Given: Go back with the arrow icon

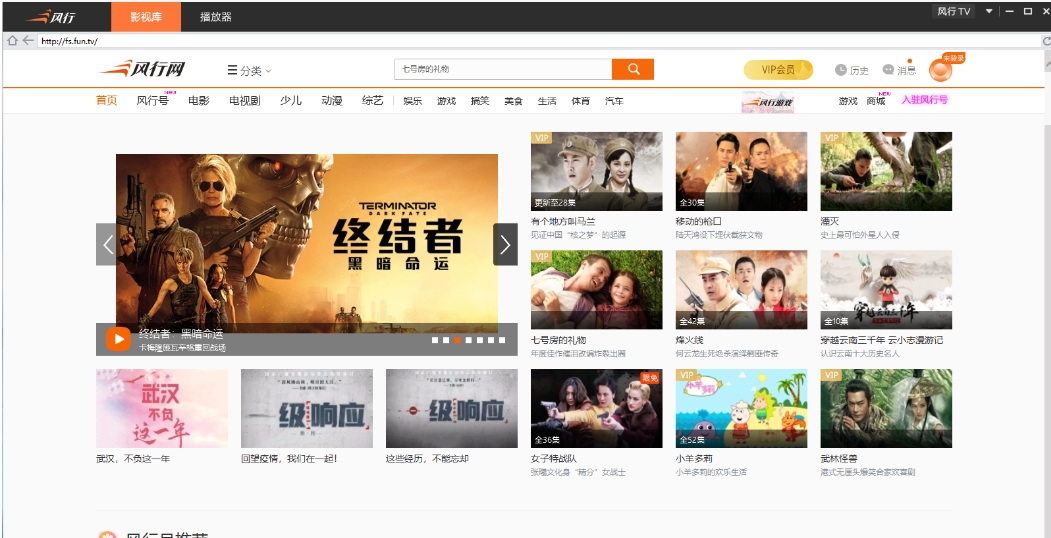Looking at the screenshot, I should [x=27, y=41].
